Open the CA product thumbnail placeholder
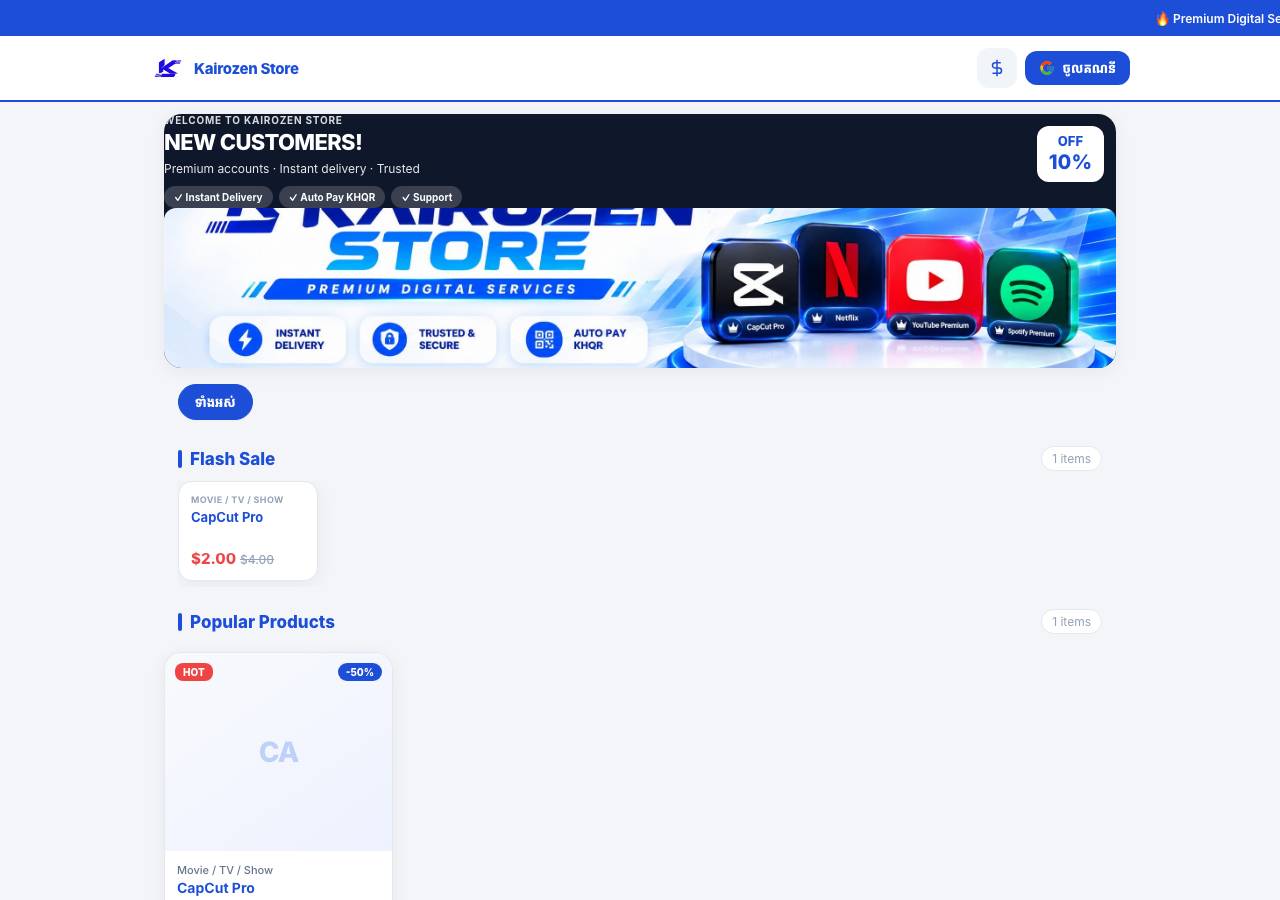Viewport: 1280px width, 900px height. click(279, 752)
